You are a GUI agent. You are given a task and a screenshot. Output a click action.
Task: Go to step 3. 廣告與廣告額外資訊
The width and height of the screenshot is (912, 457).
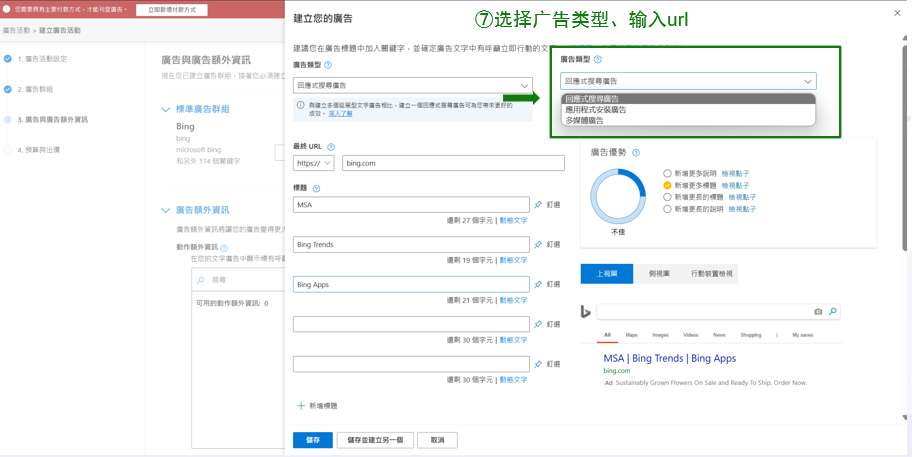(52, 119)
